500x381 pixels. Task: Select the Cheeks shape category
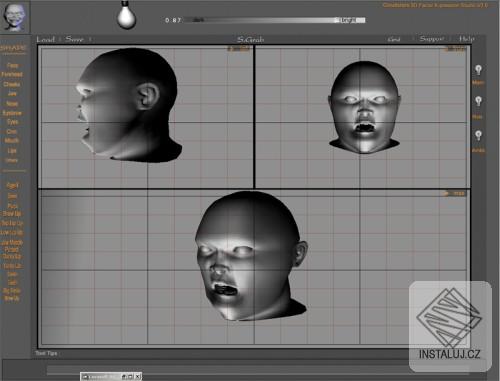click(x=12, y=84)
